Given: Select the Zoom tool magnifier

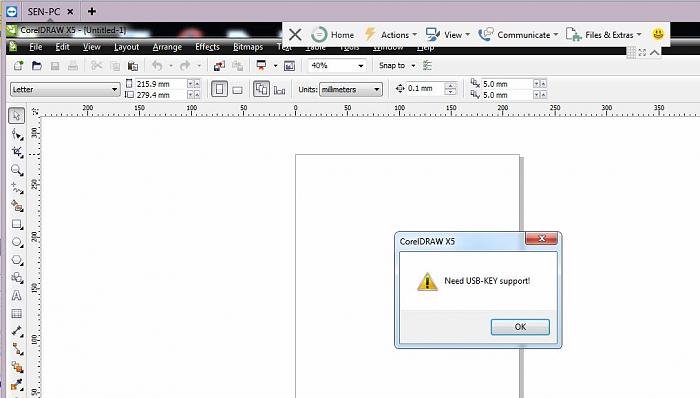Looking at the screenshot, I should [x=17, y=170].
